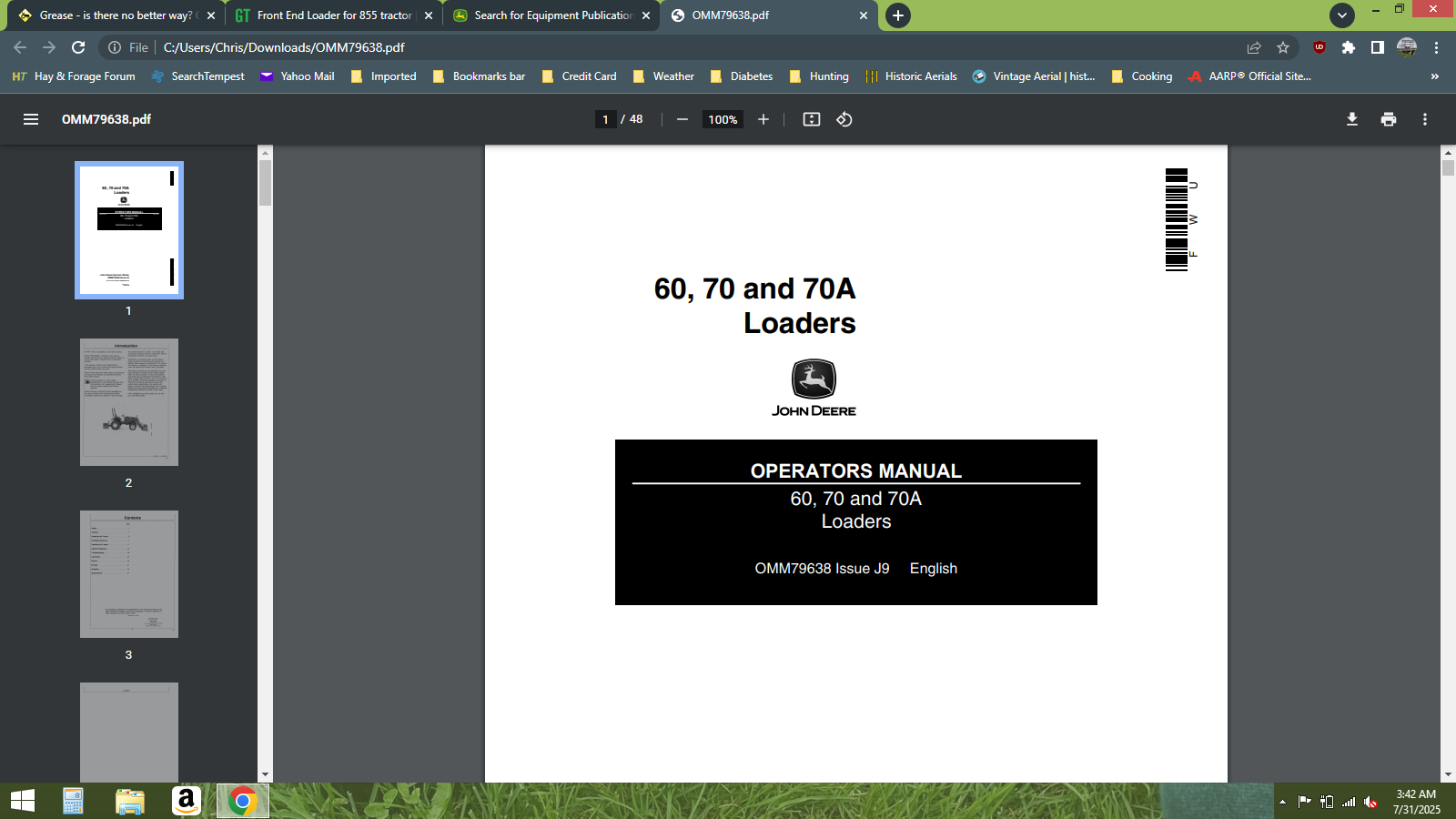Screen dimensions: 1456x819
Task: Select page 1 thumbnail
Action: 129,230
